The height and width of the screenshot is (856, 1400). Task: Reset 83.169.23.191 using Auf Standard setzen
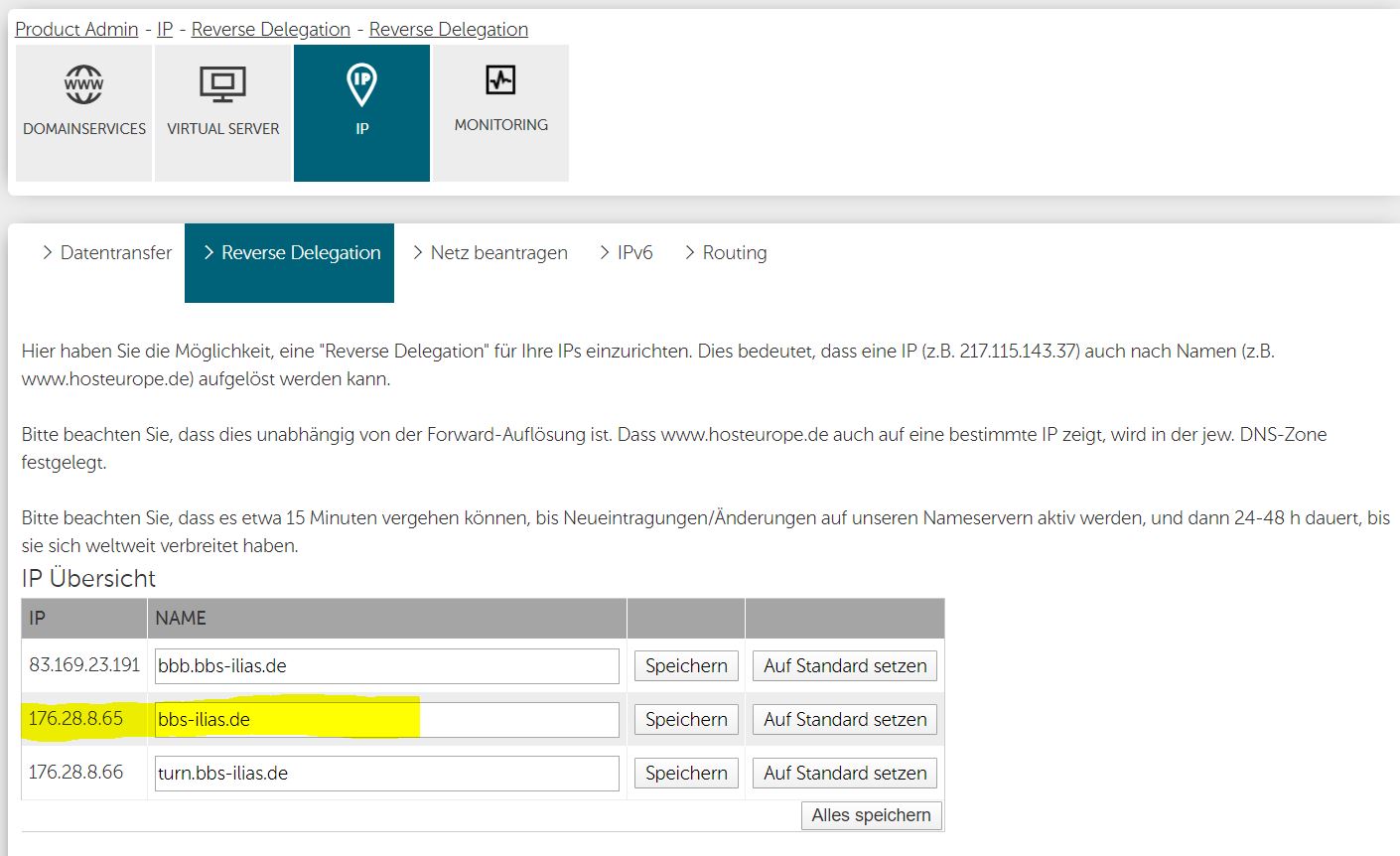click(x=845, y=666)
